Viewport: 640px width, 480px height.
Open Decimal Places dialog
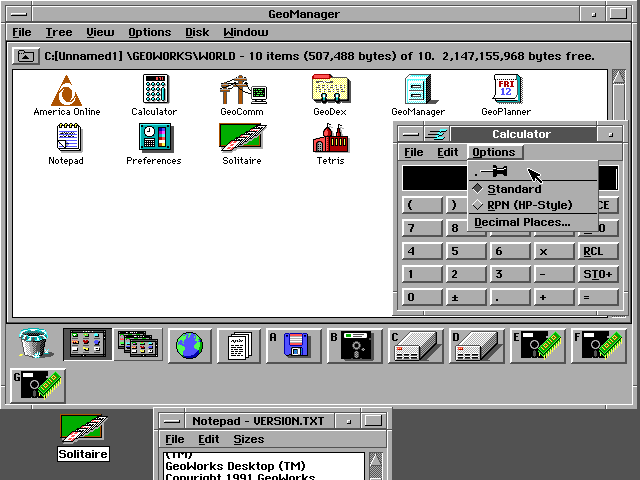(x=533, y=222)
